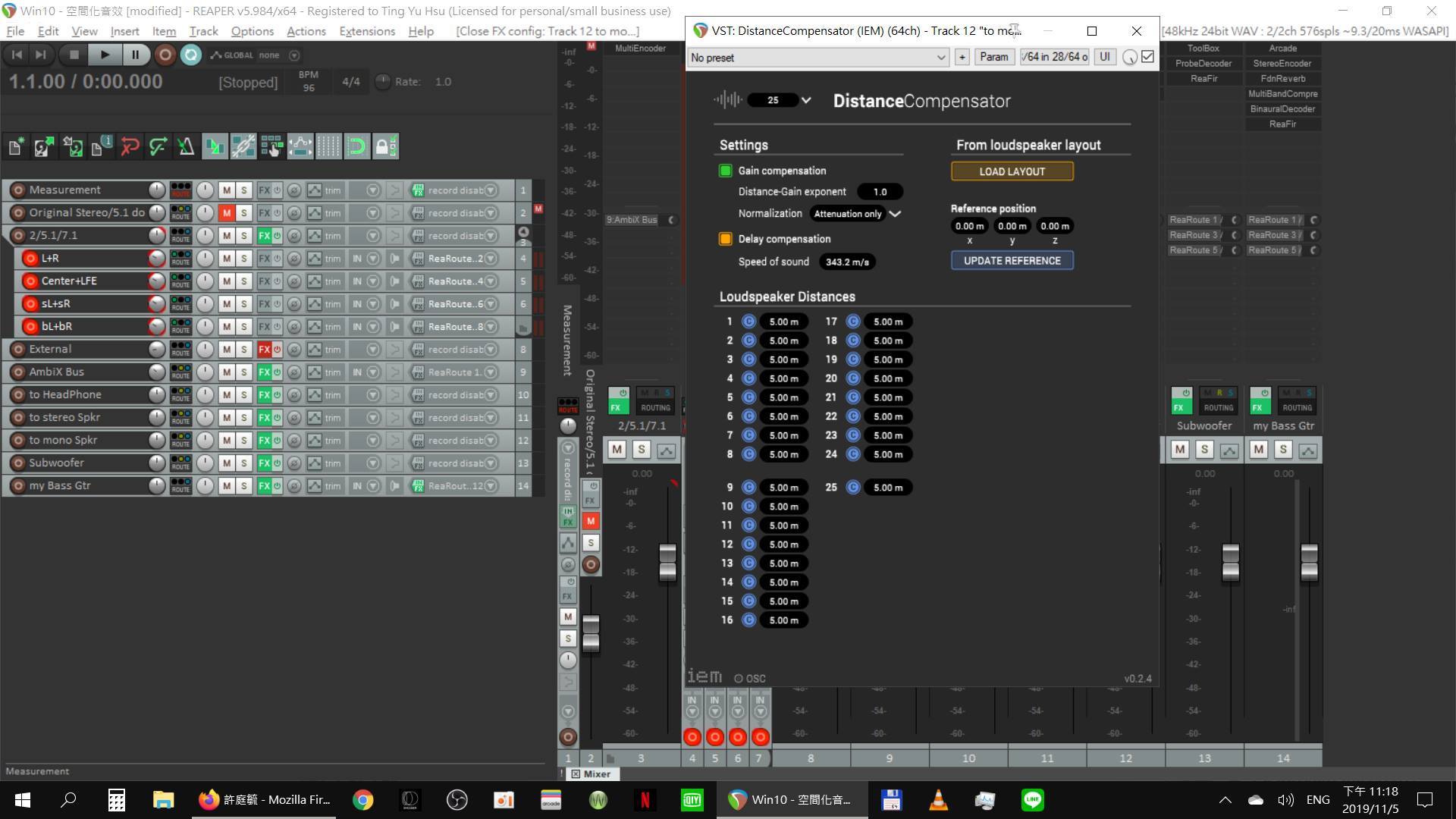Screen dimensions: 1456x819
Task: Click the Open Project toolbar icon
Action: point(44,146)
